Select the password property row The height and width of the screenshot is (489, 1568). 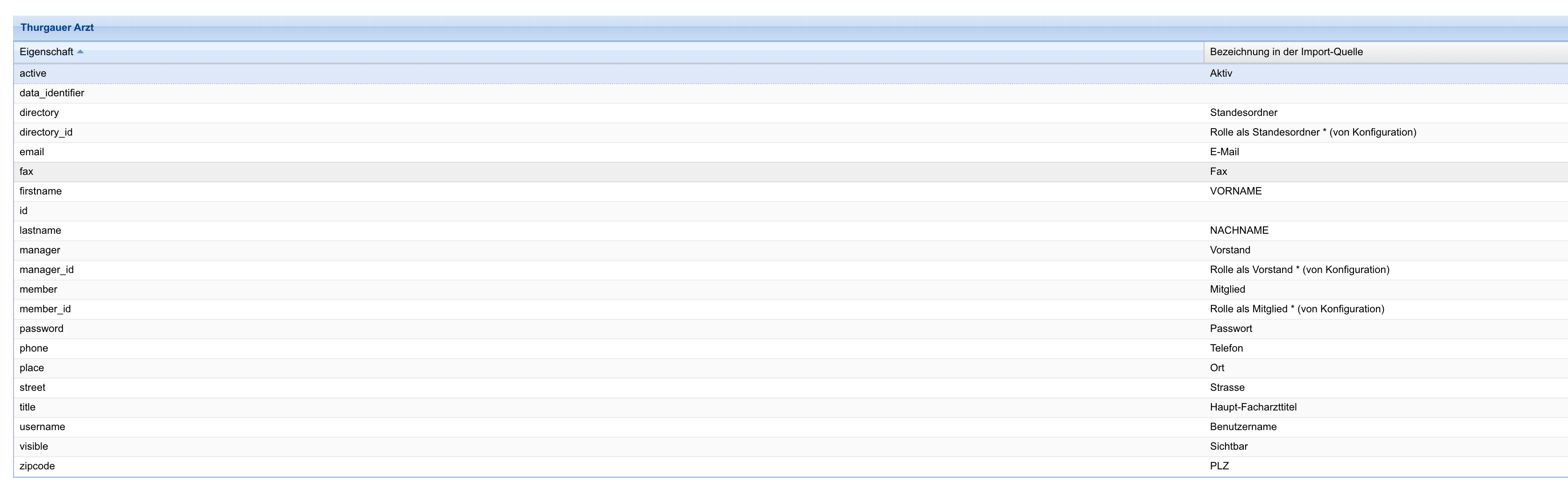pyautogui.click(x=42, y=329)
